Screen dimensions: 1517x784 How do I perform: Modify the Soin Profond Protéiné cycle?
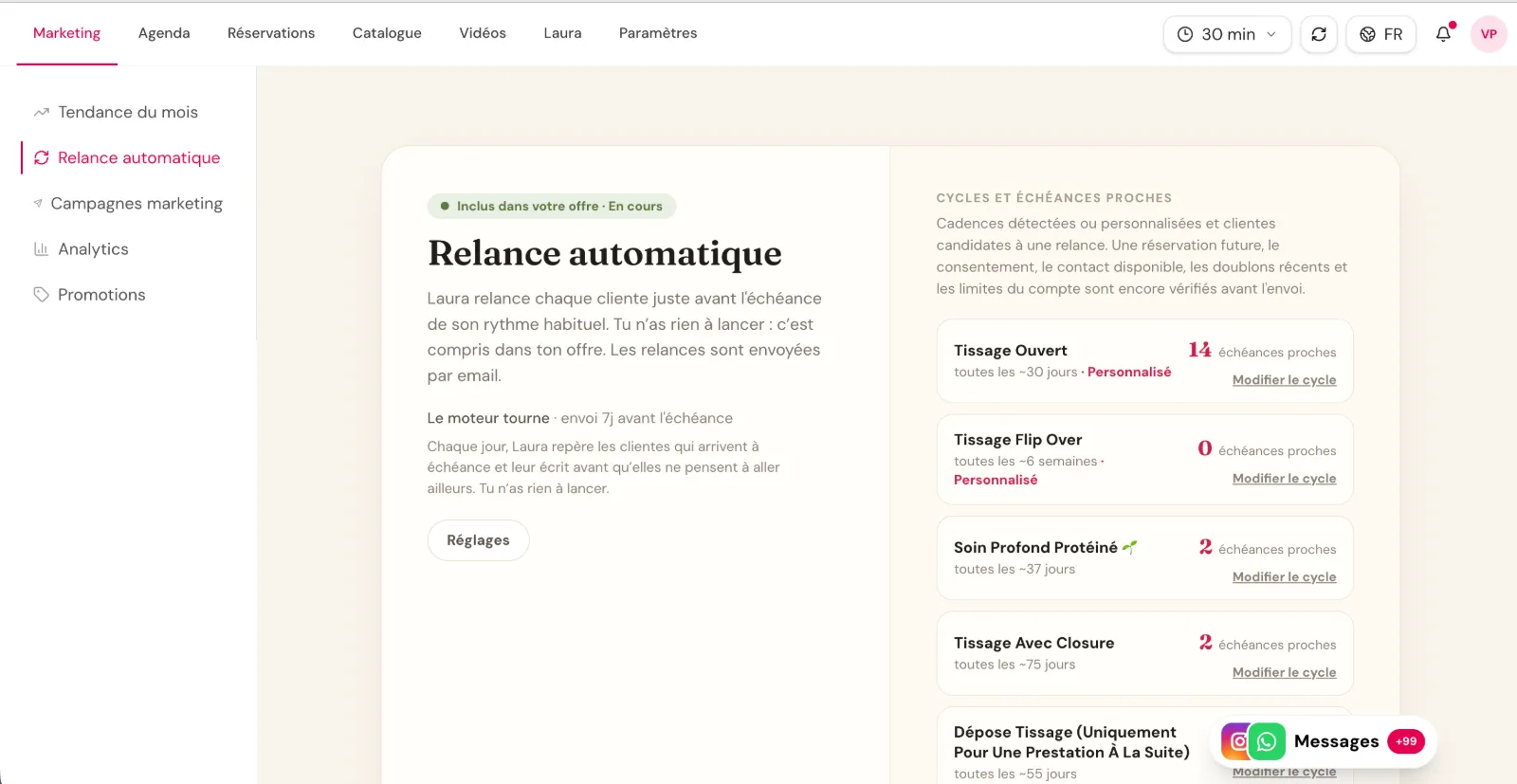[x=1284, y=577]
